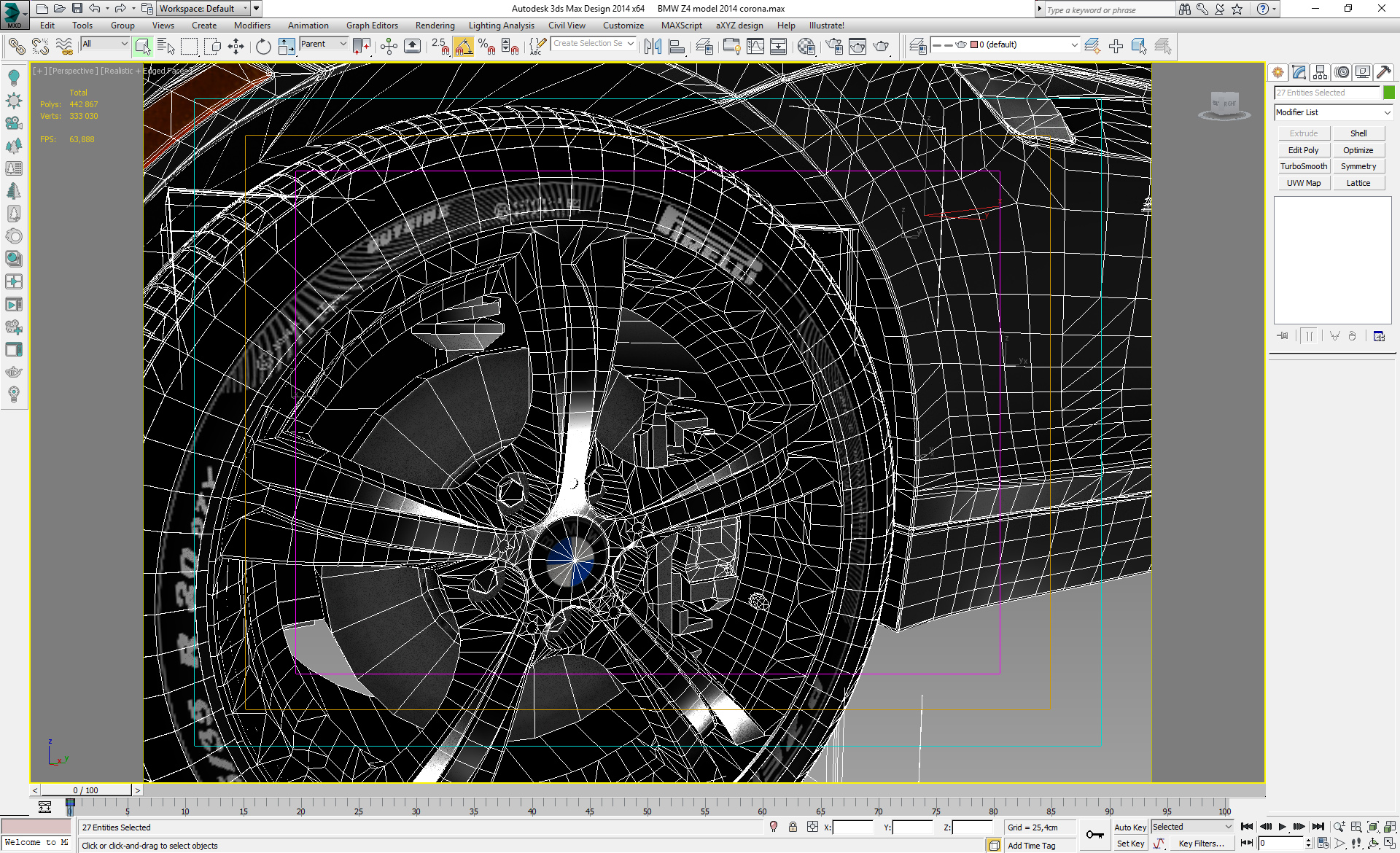Switch to the Hierarchy command panel tab
Image resolution: width=1400 pixels, height=853 pixels.
click(1320, 72)
